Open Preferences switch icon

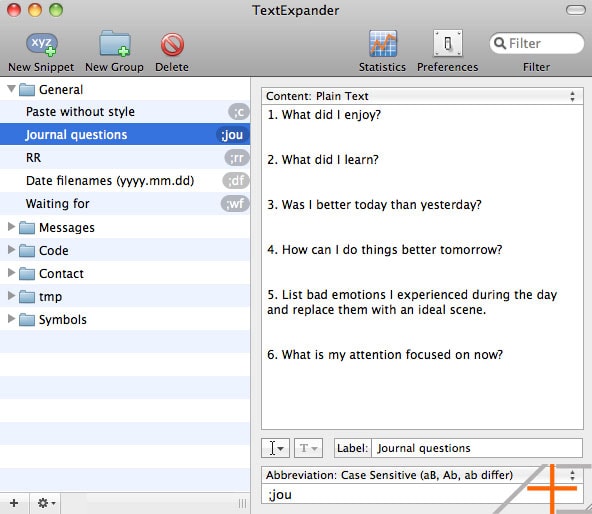(x=448, y=43)
